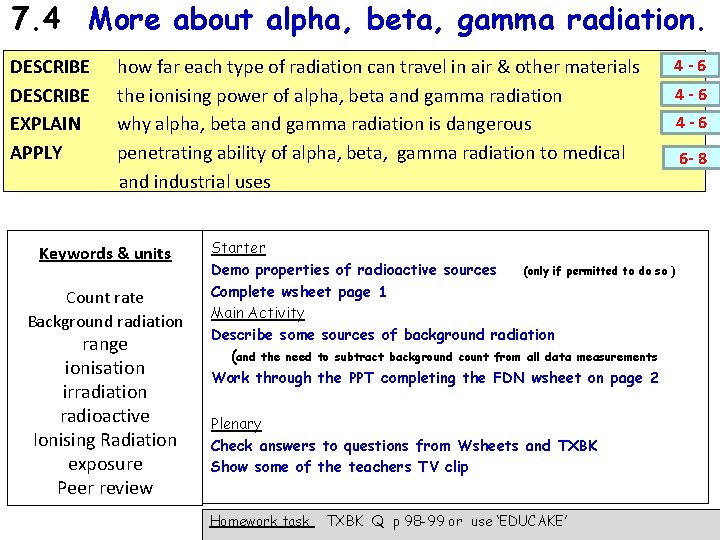Click the 4 - 6 grade box beside ionising power
Viewport: 720px width, 540px height.
click(x=690, y=95)
